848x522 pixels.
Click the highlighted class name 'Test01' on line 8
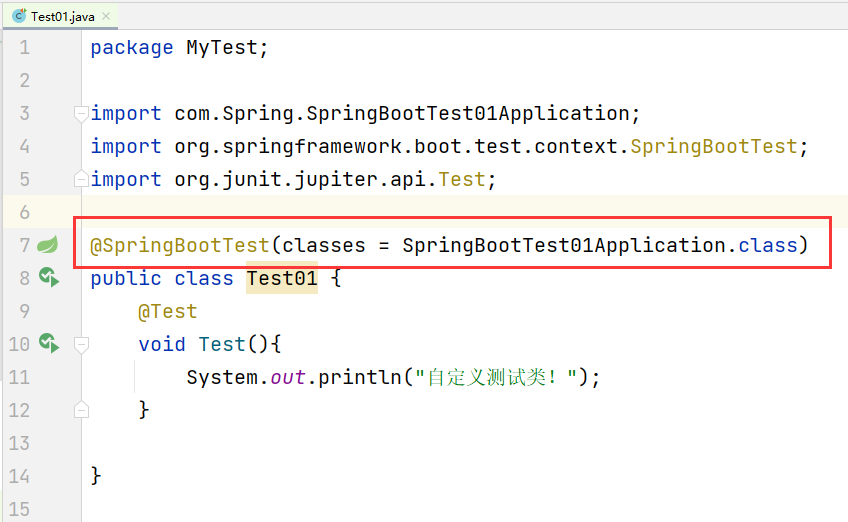(282, 278)
